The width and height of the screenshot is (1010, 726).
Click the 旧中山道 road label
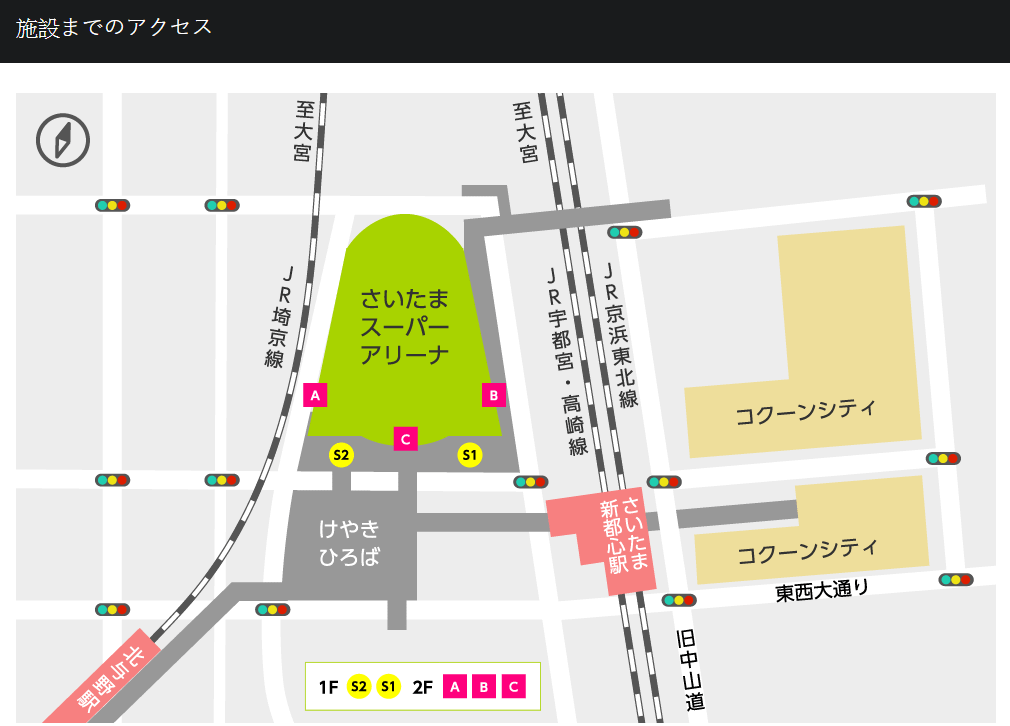691,669
